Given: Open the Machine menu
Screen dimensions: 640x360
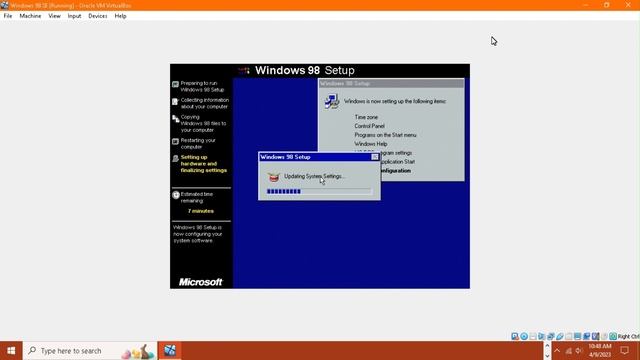Looking at the screenshot, I should [30, 16].
